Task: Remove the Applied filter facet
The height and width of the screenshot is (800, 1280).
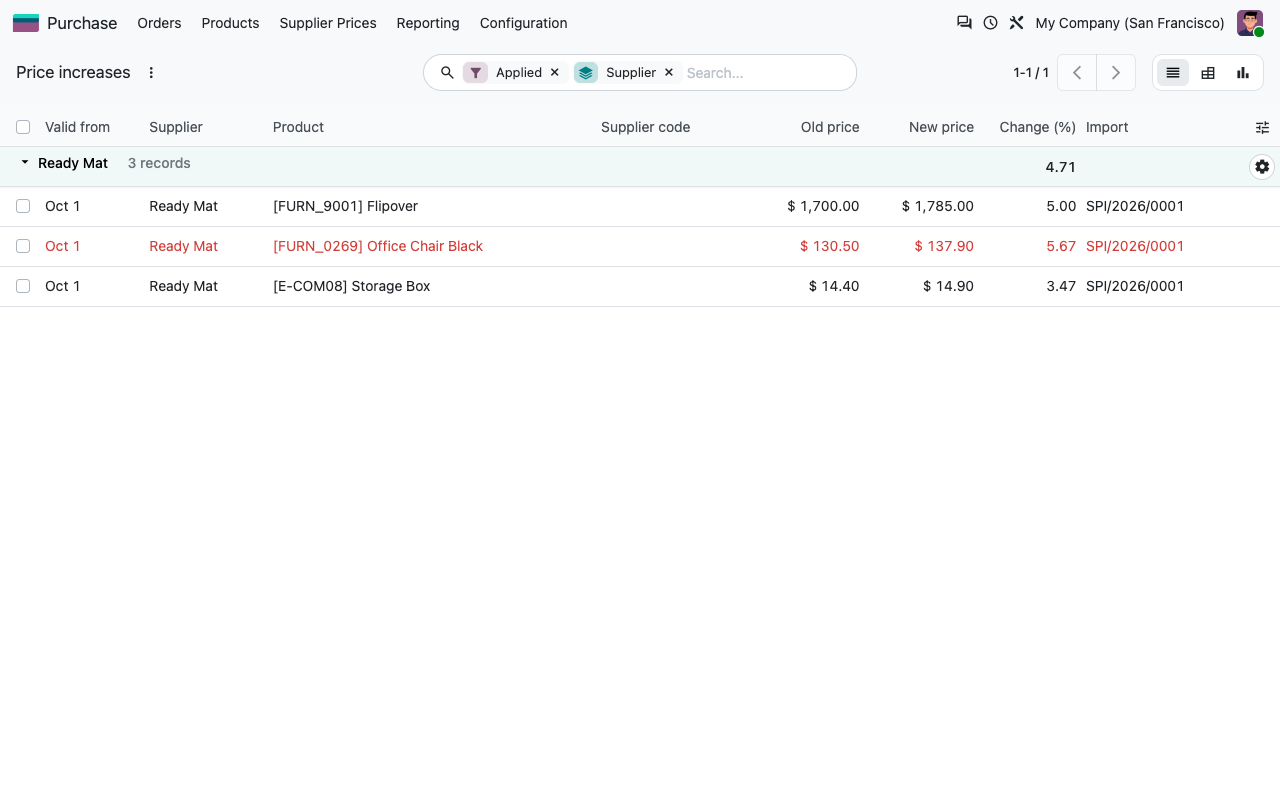Action: tap(555, 72)
